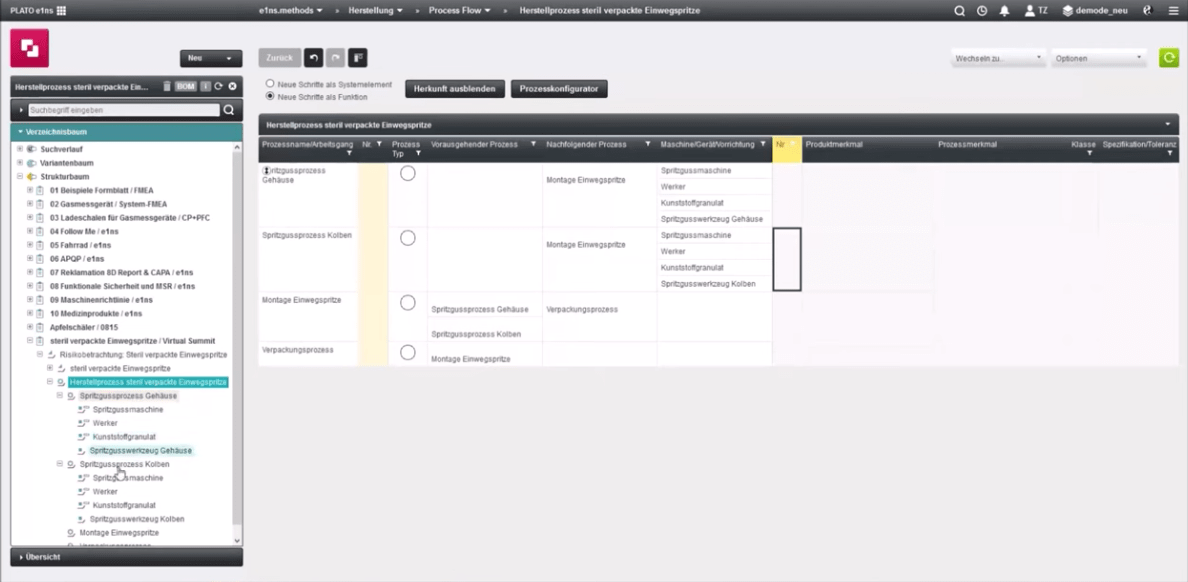Collapse table panel via header arrow at right

(x=1168, y=124)
